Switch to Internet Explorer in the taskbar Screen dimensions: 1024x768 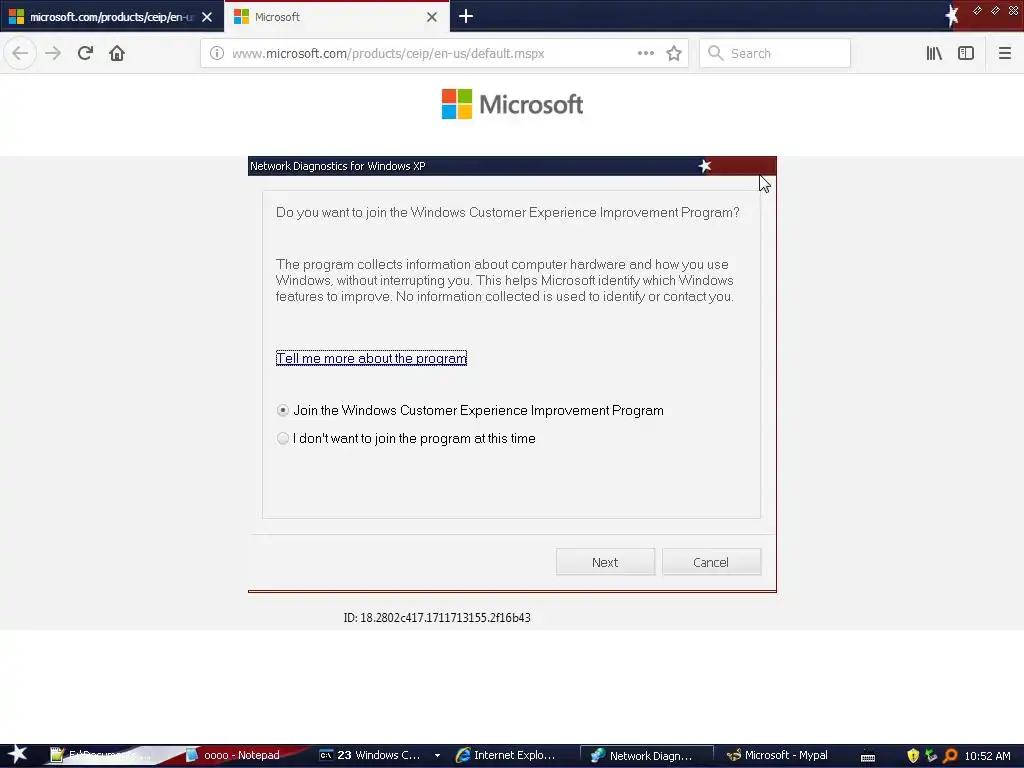tap(505, 755)
